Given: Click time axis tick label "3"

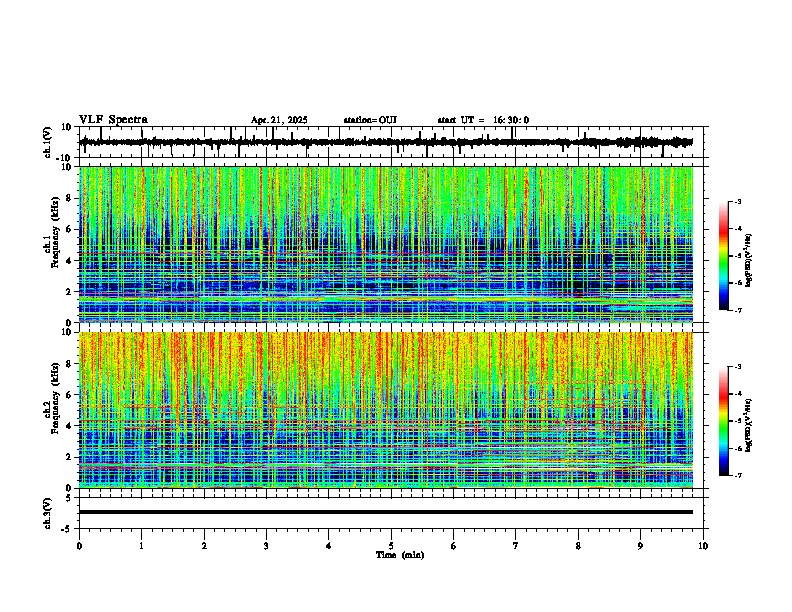Looking at the screenshot, I should tap(266, 546).
